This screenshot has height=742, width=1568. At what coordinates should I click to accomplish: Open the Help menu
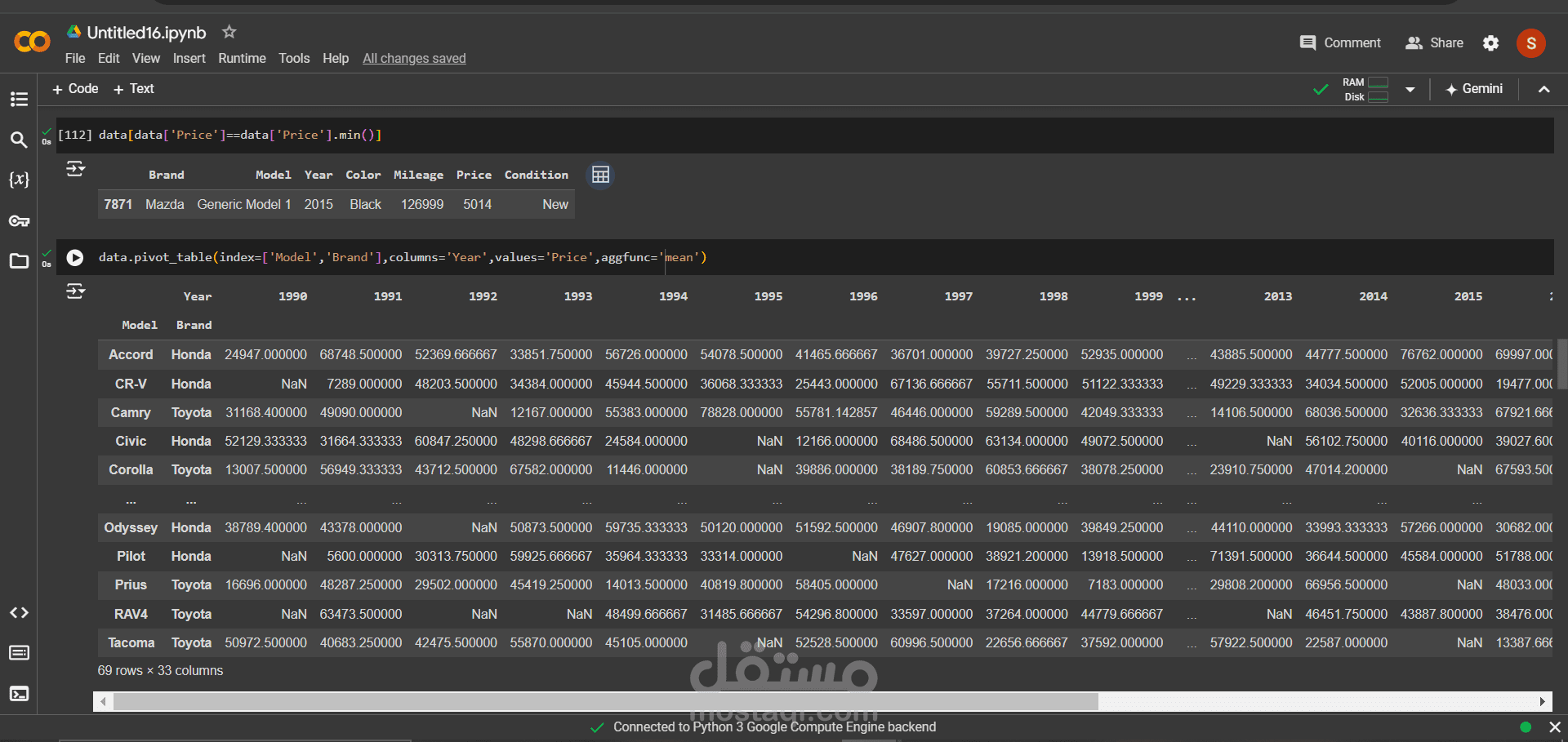(336, 59)
